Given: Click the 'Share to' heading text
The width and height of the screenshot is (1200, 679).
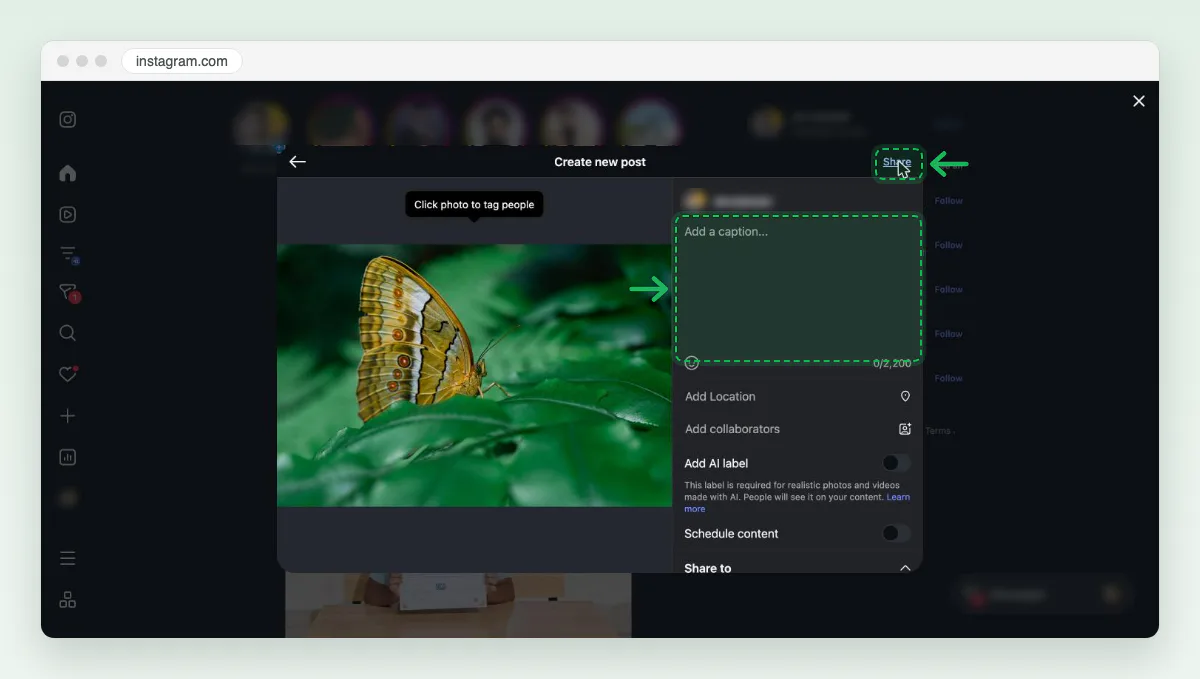Looking at the screenshot, I should pos(708,568).
